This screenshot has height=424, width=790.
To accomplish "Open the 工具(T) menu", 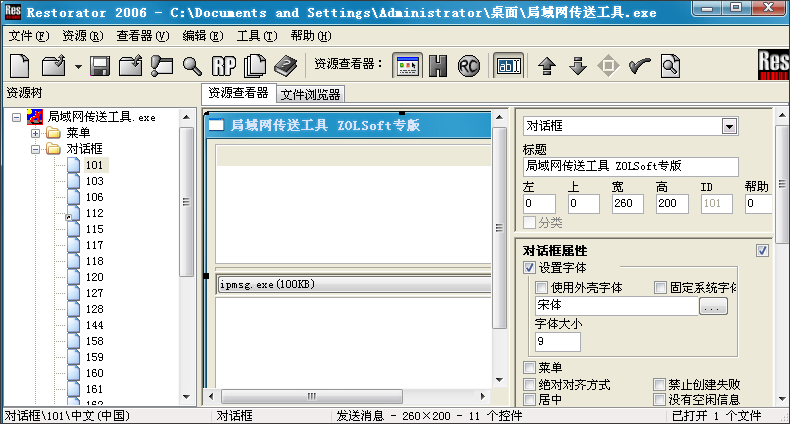I will point(257,36).
